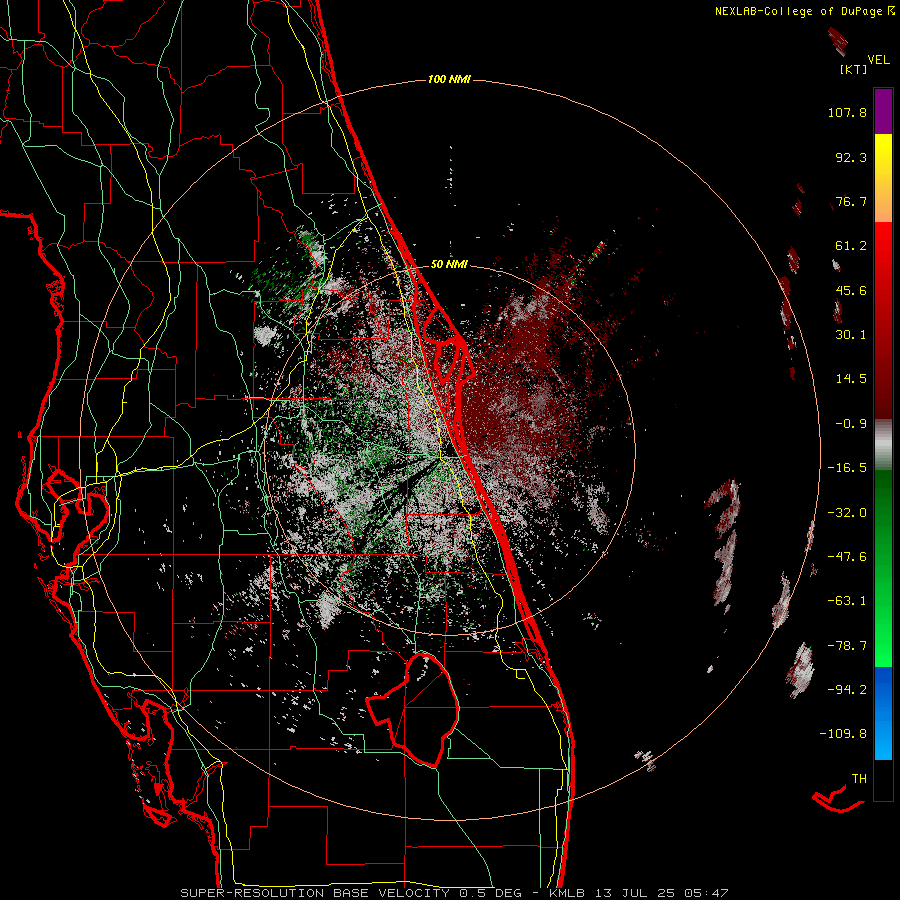This screenshot has height=900, width=900.
Task: Select the -94.2 velocity scale value
Action: 847,690
